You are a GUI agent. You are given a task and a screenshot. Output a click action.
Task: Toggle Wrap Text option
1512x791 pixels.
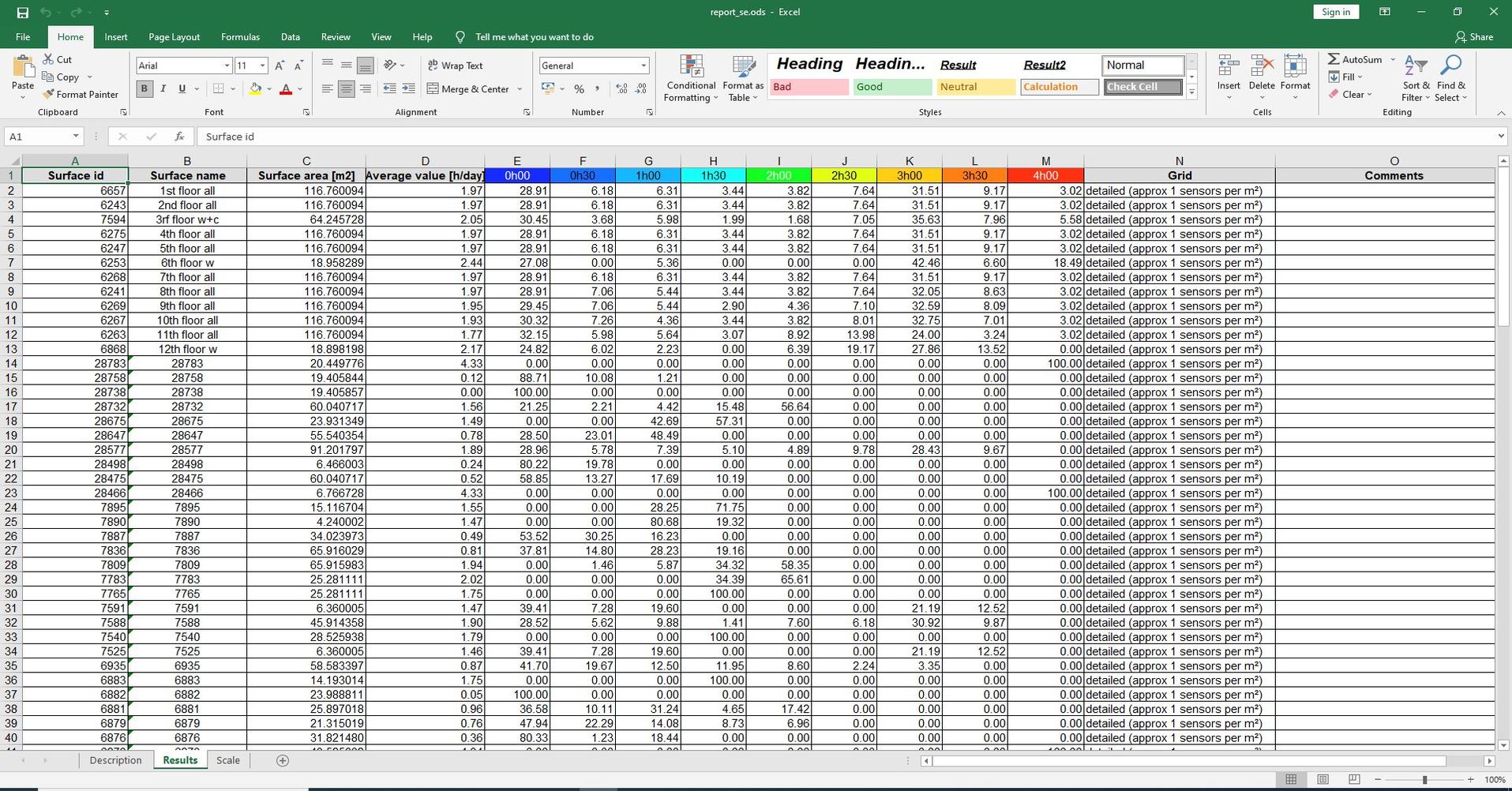pos(455,66)
